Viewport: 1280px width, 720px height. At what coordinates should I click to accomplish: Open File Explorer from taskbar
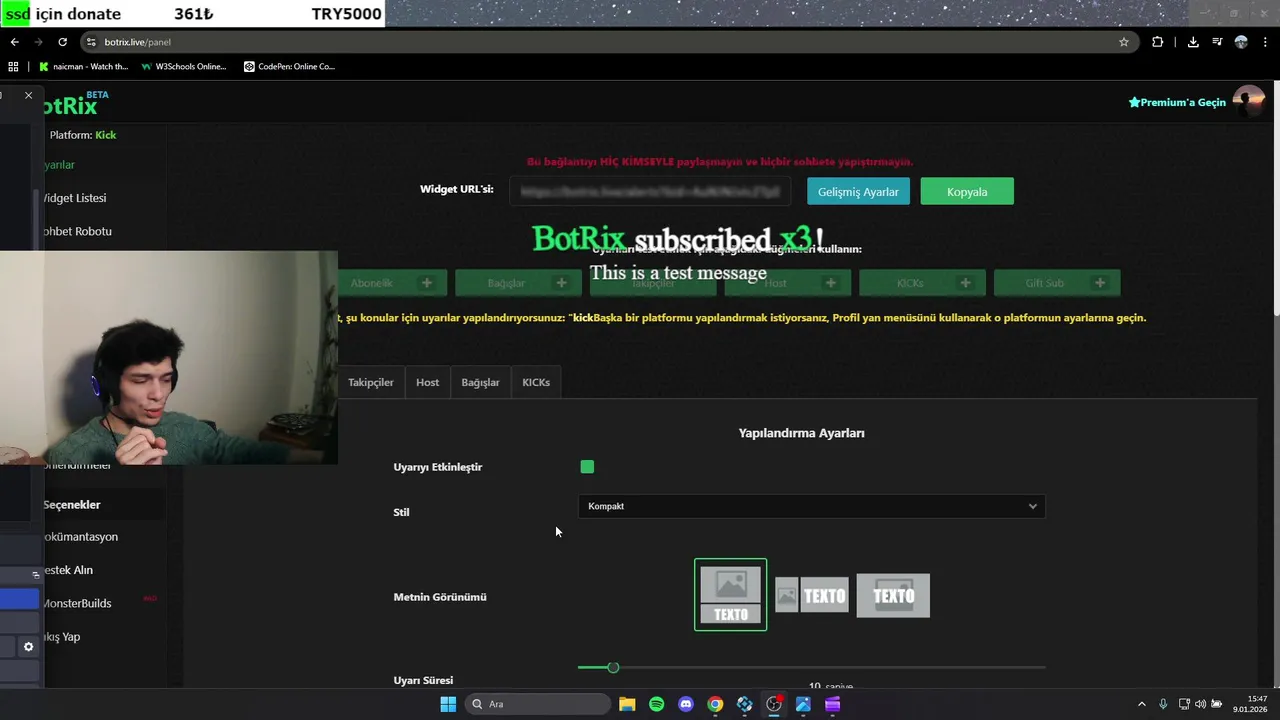tap(627, 704)
